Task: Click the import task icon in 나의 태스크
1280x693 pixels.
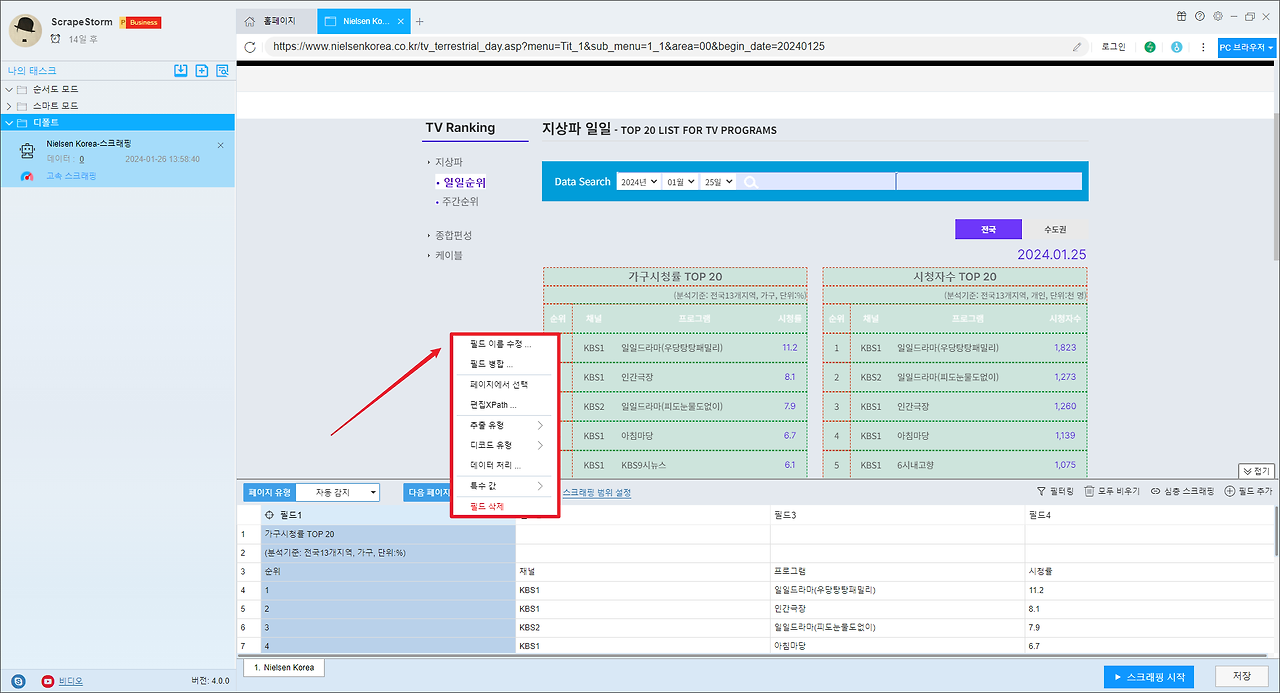Action: [180, 70]
